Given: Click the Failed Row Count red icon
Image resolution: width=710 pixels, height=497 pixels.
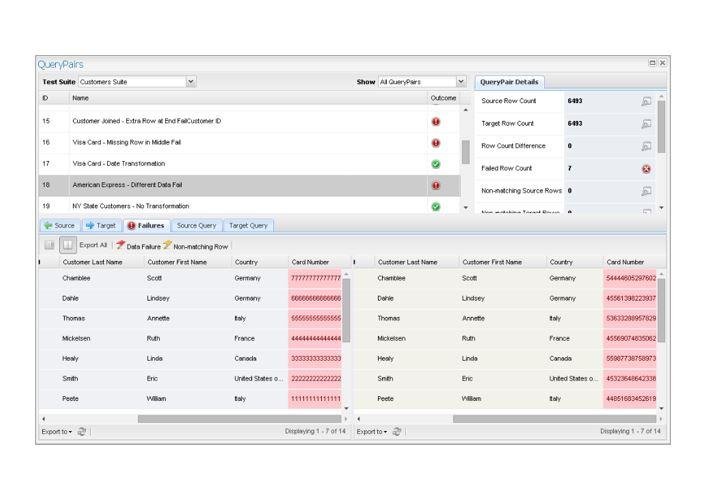Looking at the screenshot, I should click(646, 169).
